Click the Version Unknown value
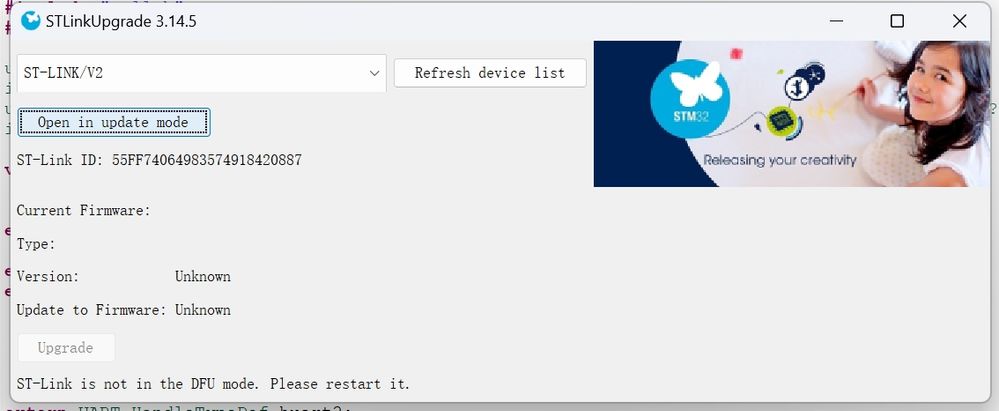 (x=203, y=276)
